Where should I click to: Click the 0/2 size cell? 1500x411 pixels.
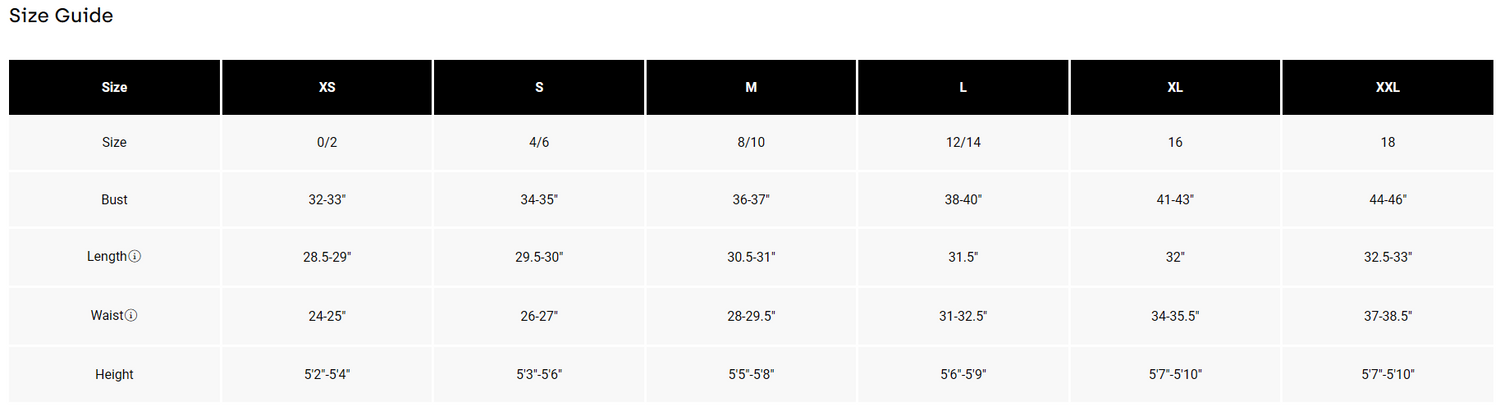click(x=327, y=143)
